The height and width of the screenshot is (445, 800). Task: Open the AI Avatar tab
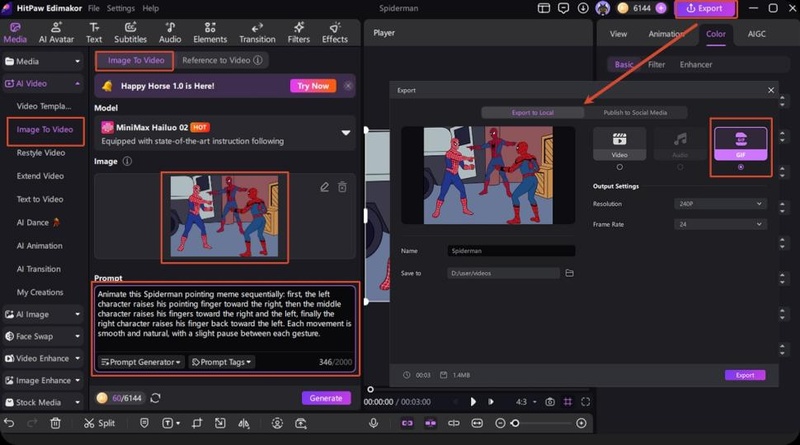(56, 33)
